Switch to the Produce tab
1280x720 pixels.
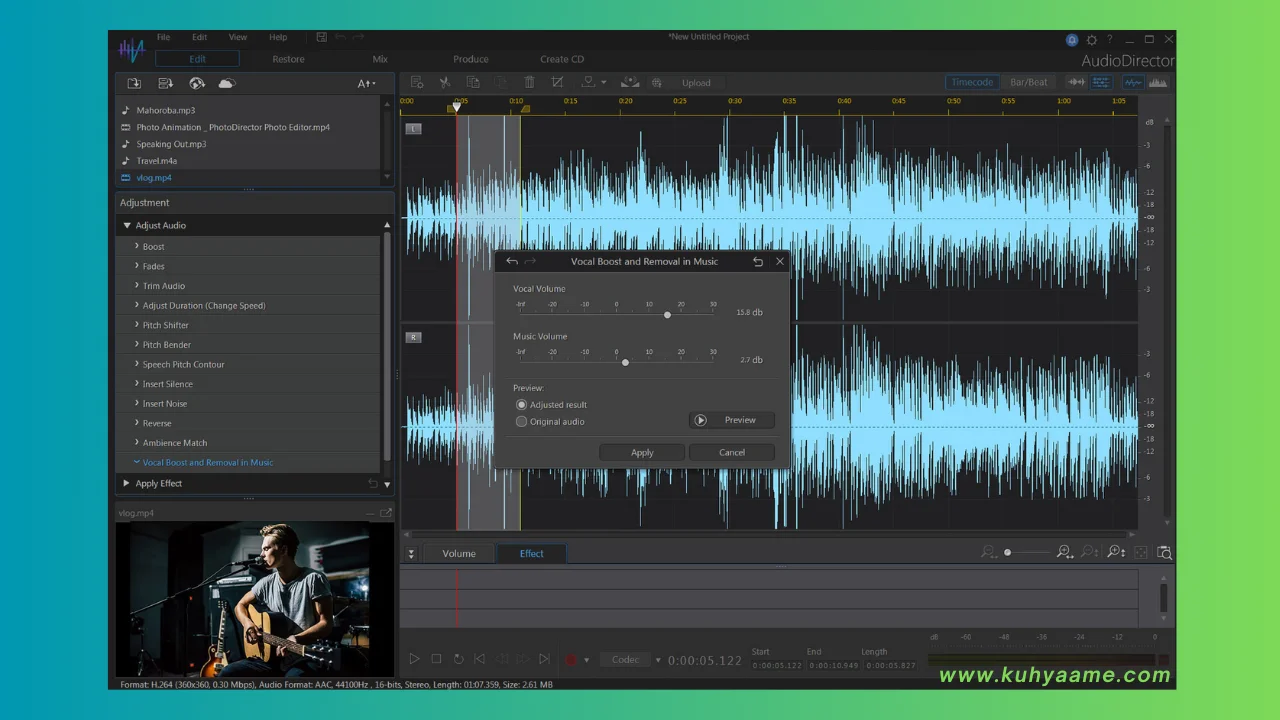pyautogui.click(x=471, y=59)
